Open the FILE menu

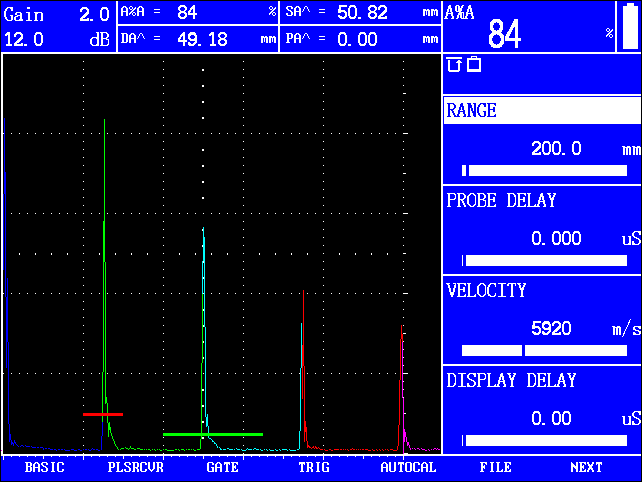[495, 467]
